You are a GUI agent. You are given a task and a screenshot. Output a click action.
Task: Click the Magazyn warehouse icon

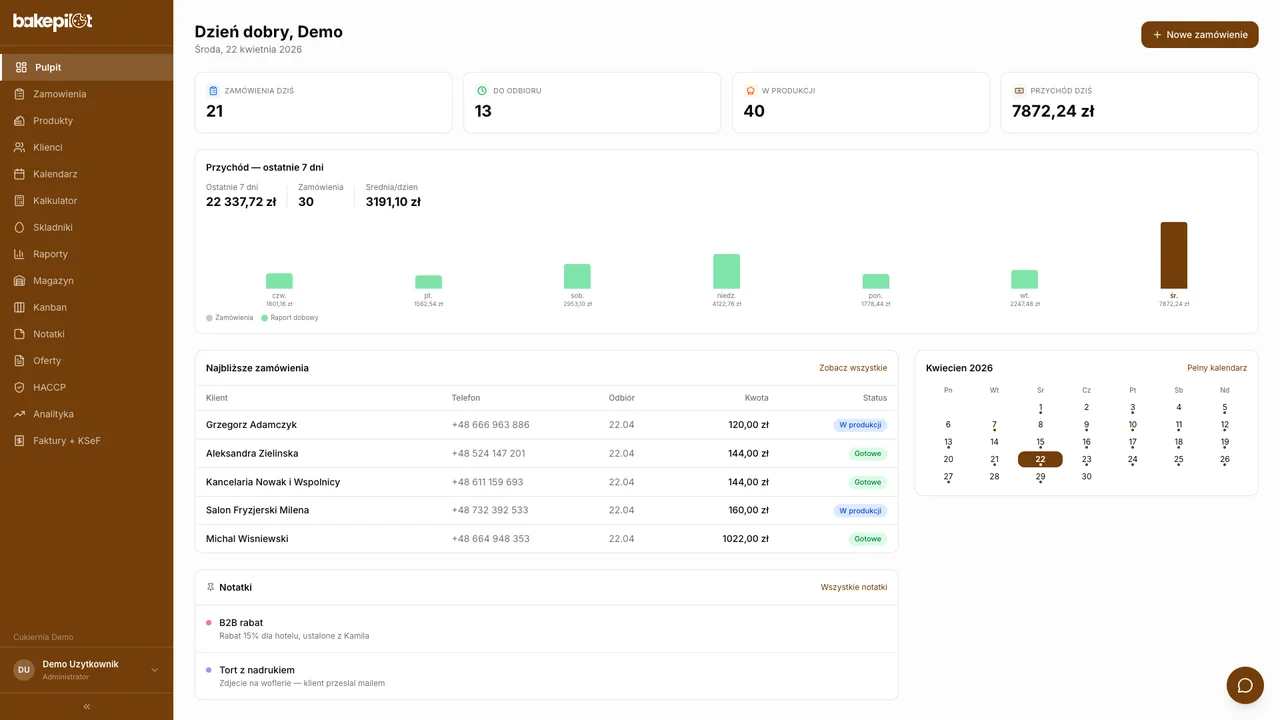(x=19, y=281)
